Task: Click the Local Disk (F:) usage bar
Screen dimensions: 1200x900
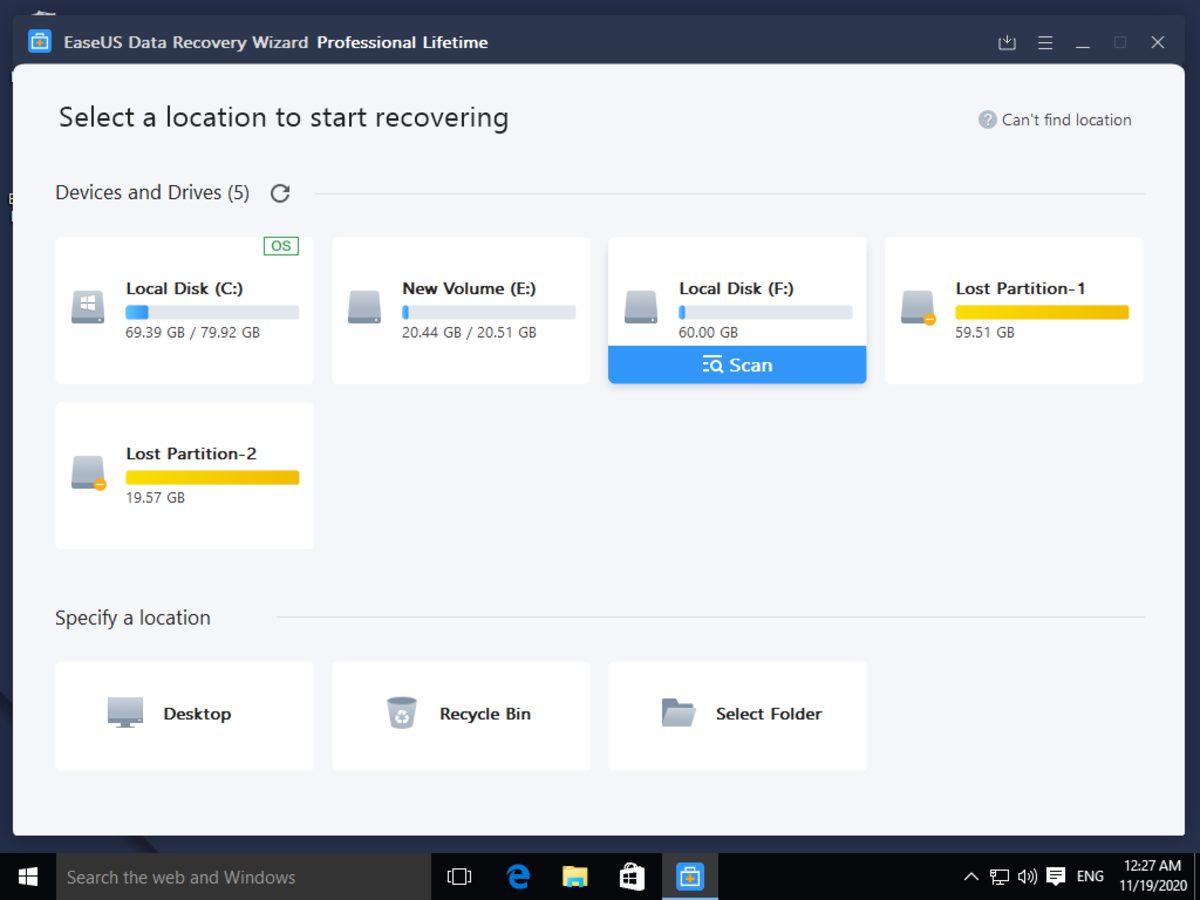Action: click(x=765, y=313)
